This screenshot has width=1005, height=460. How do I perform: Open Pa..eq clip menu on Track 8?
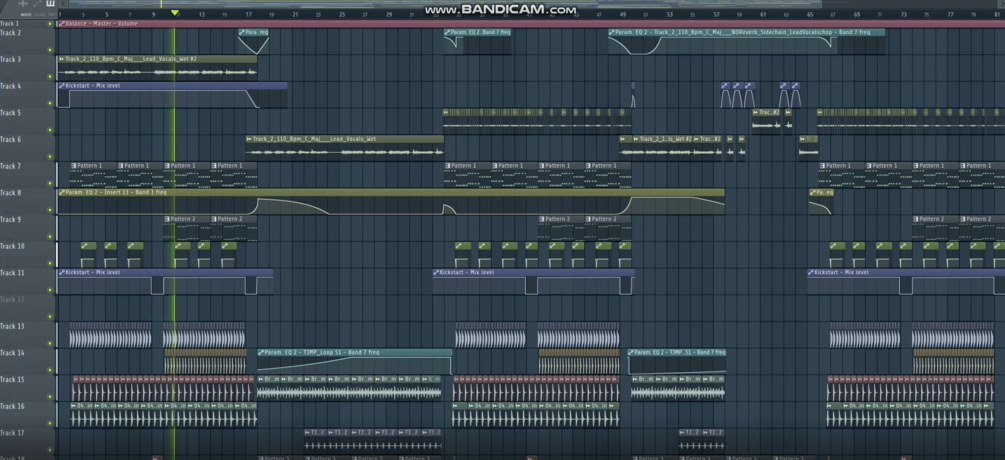[813, 192]
